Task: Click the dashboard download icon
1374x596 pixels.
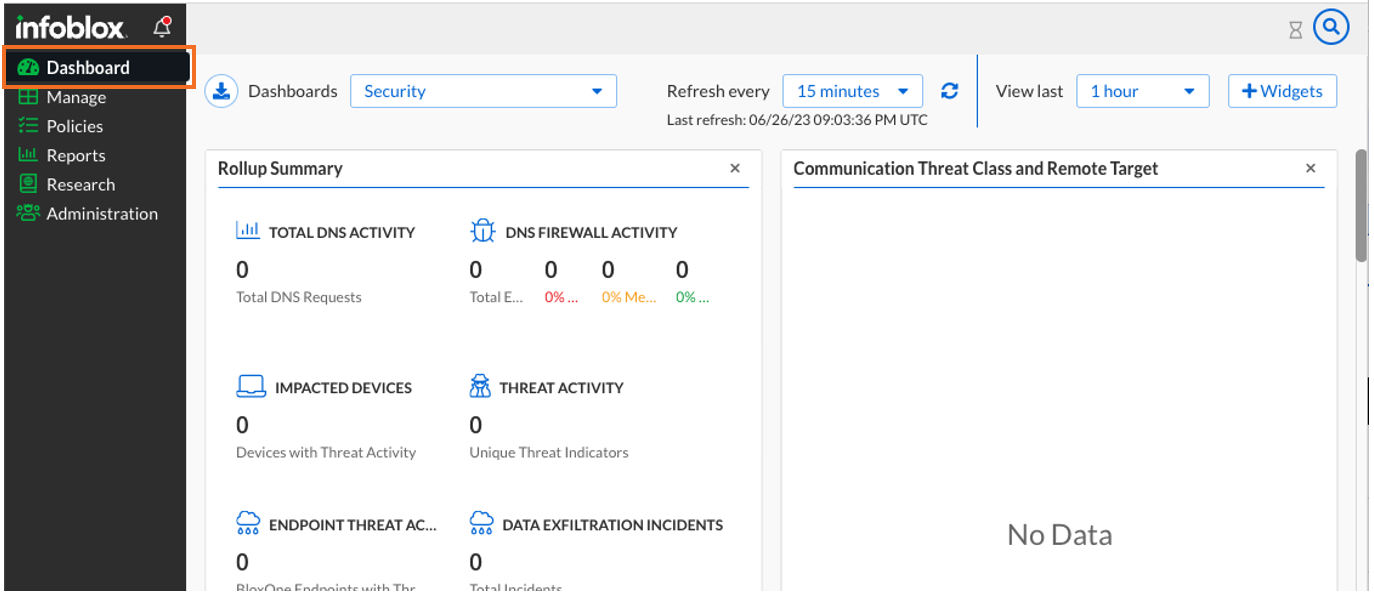Action: point(221,91)
